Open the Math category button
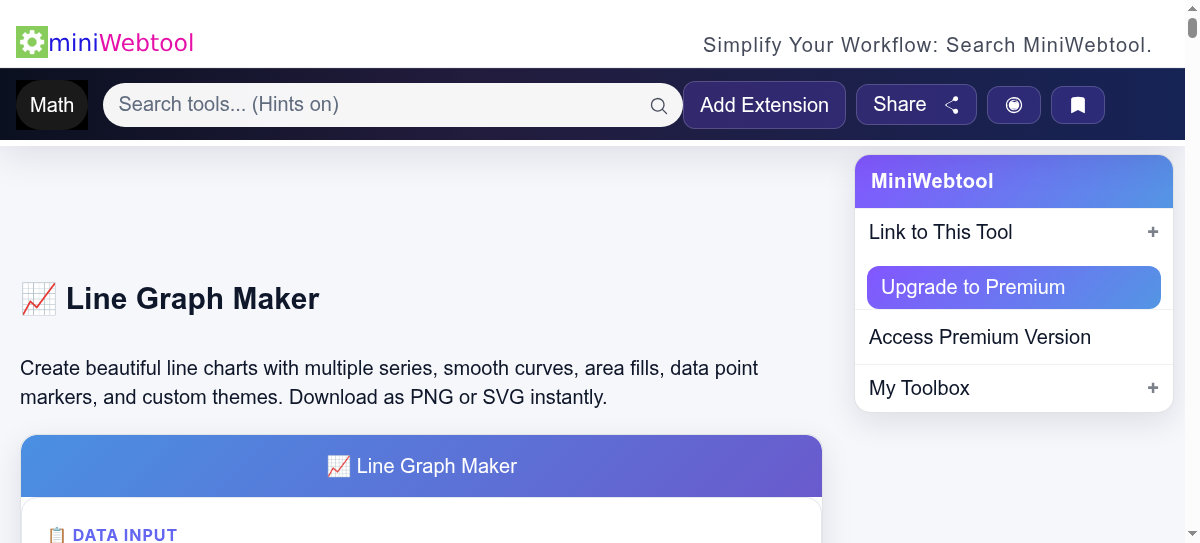 point(52,105)
